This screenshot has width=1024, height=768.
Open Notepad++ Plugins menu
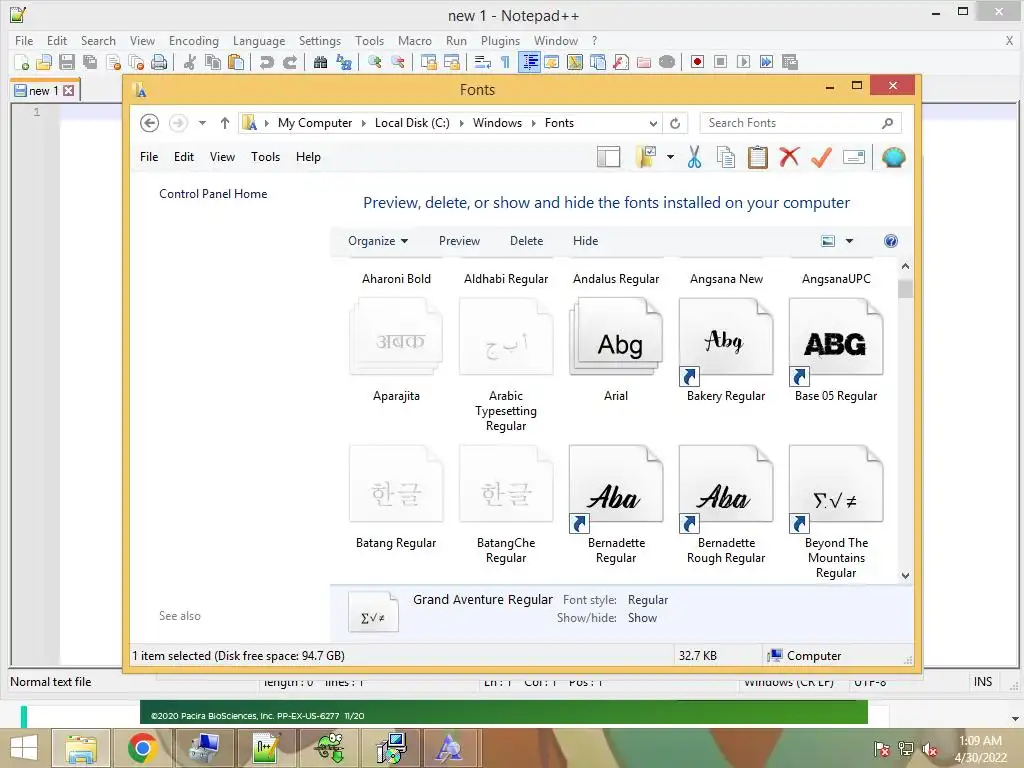pyautogui.click(x=500, y=40)
